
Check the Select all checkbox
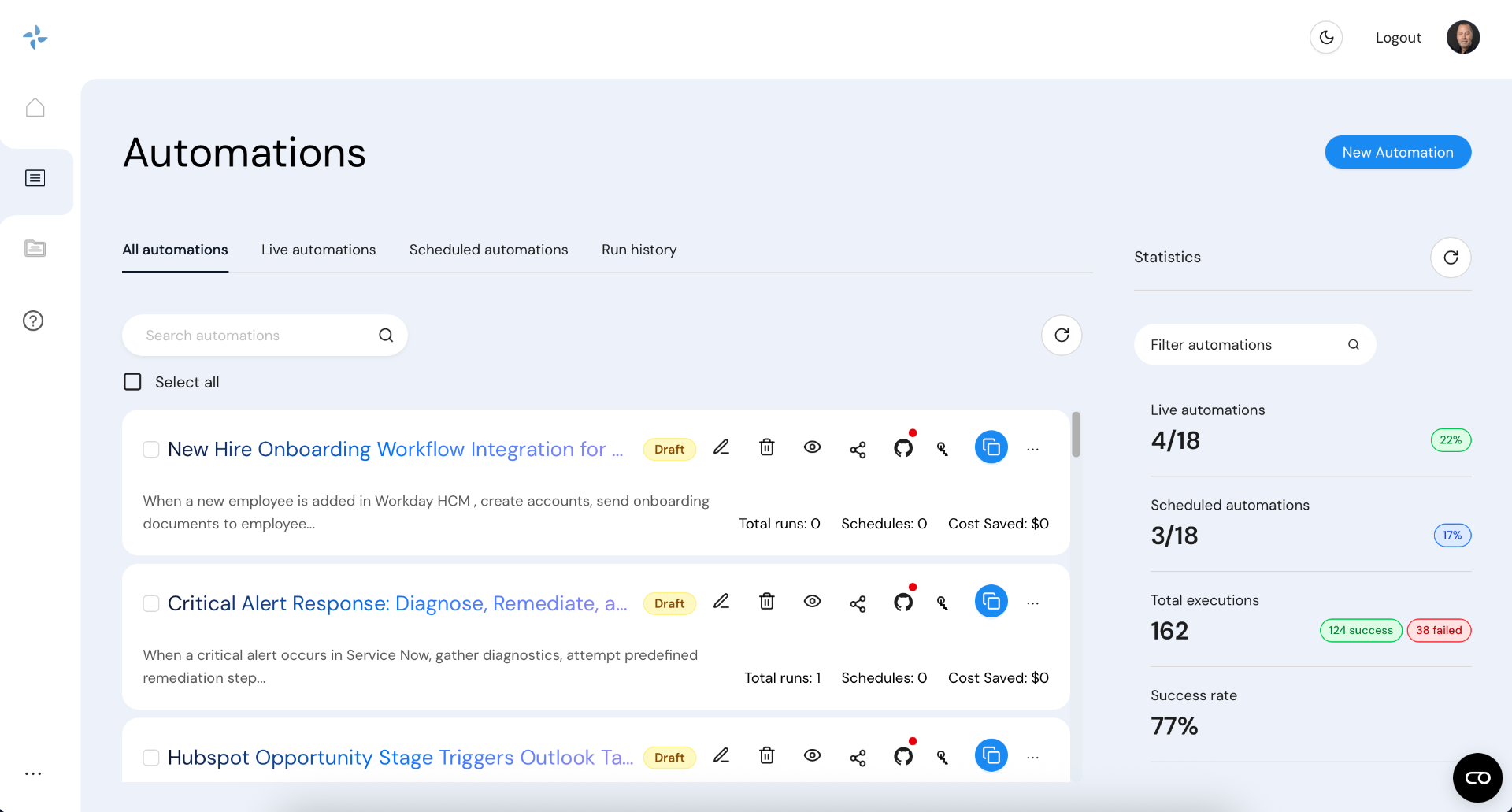click(132, 382)
